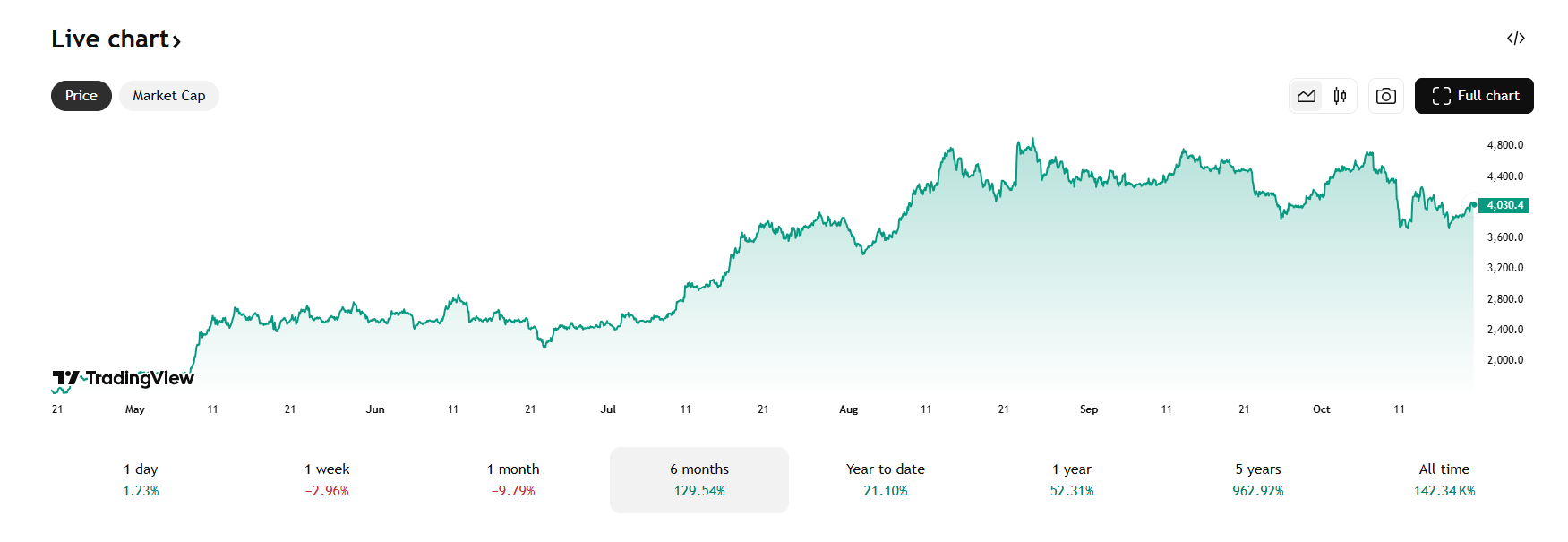Show the All time range
The width and height of the screenshot is (1568, 542).
(x=1444, y=479)
